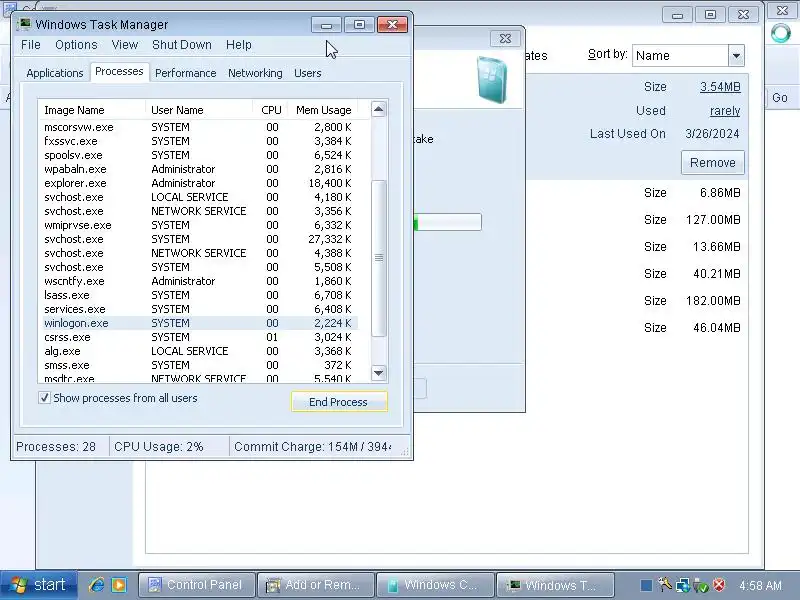Sort processes by Mem Usage column
800x600 pixels.
(322, 110)
